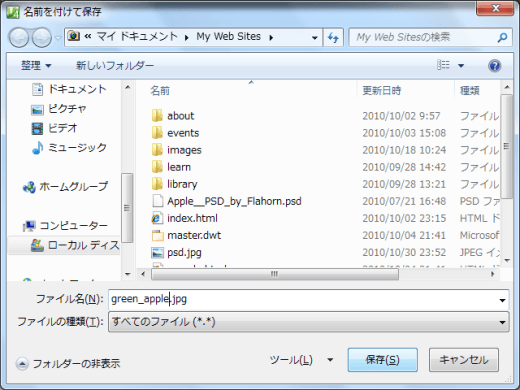520x390 pixels.
Task: Collapse folders with フォルダーの非表示 arrow
Action: pyautogui.click(x=22, y=363)
